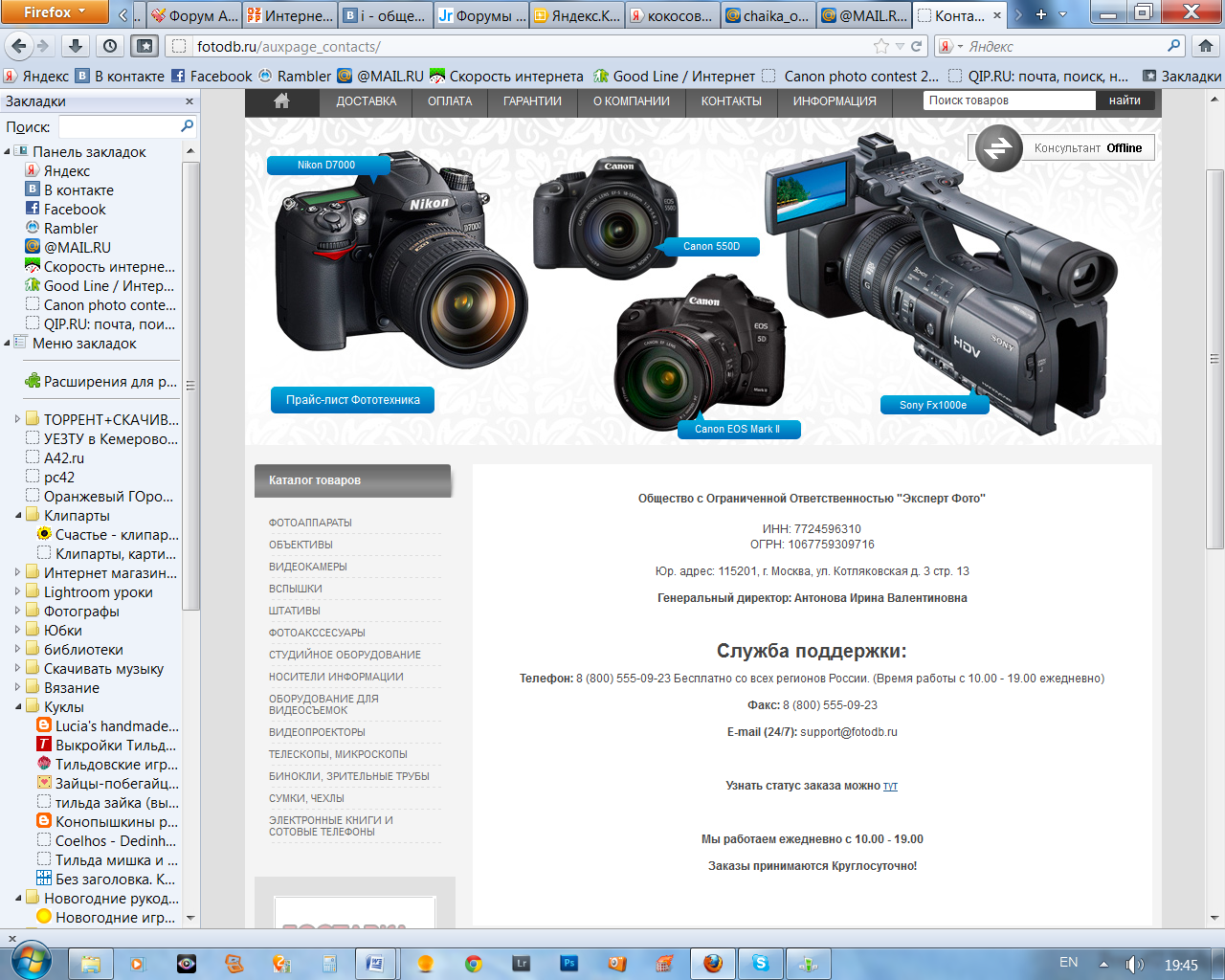Open the volume control in system tray
Viewport: 1225px width, 980px height.
pos(1135,964)
